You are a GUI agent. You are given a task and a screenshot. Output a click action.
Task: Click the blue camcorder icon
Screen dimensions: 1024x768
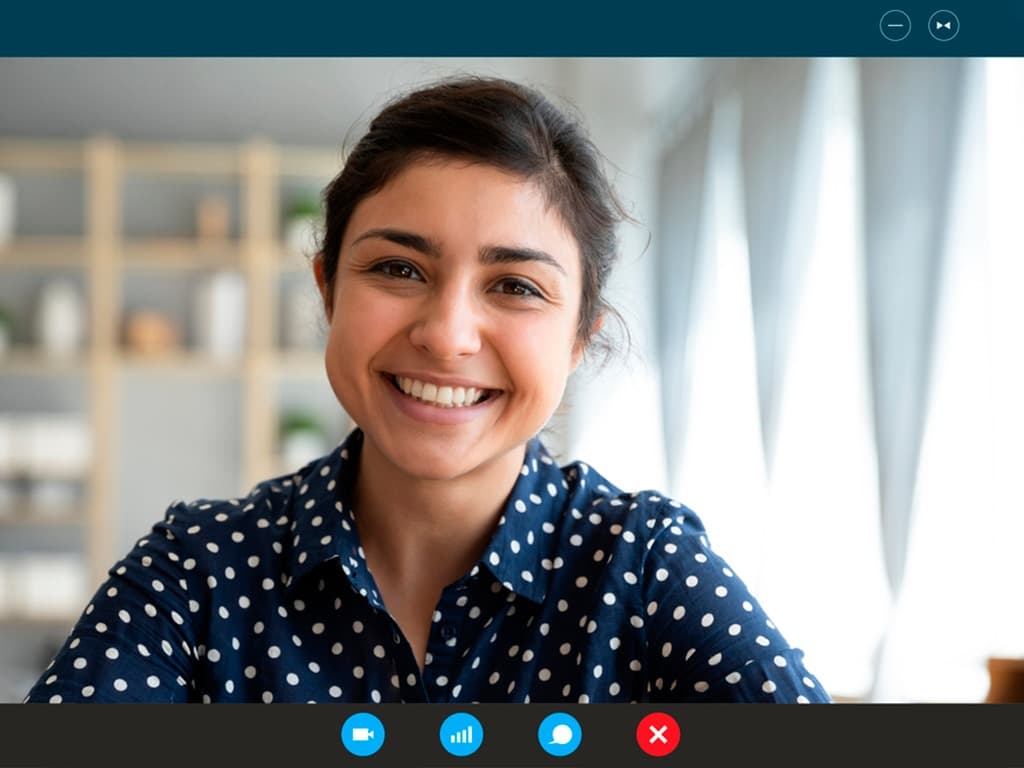click(x=362, y=735)
